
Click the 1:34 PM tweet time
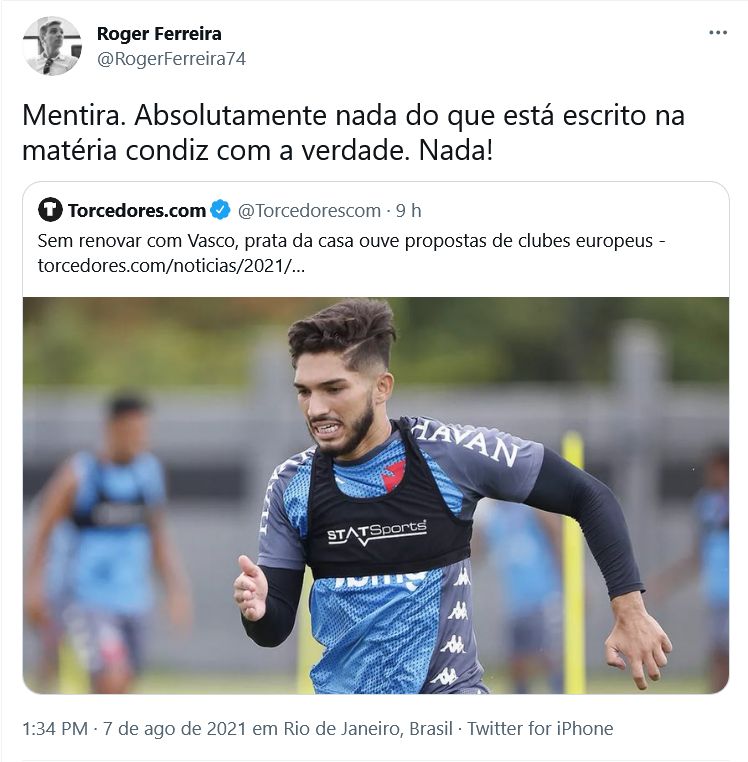pos(55,728)
